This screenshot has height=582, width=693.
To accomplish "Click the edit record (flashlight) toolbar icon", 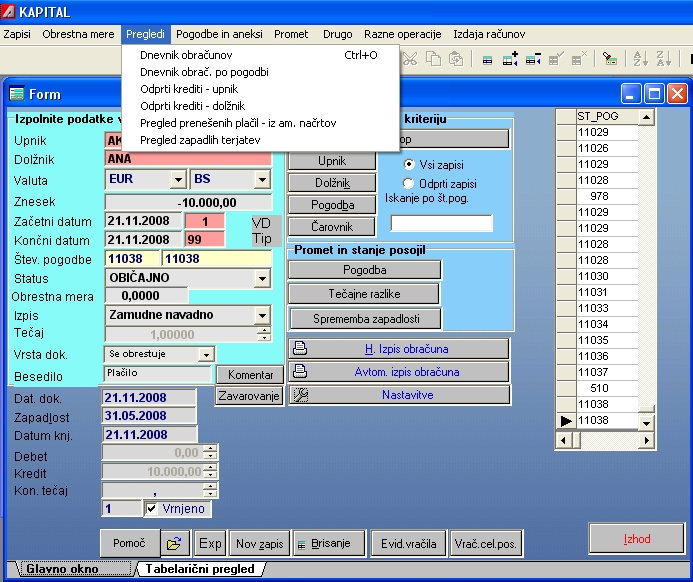I will click(610, 59).
